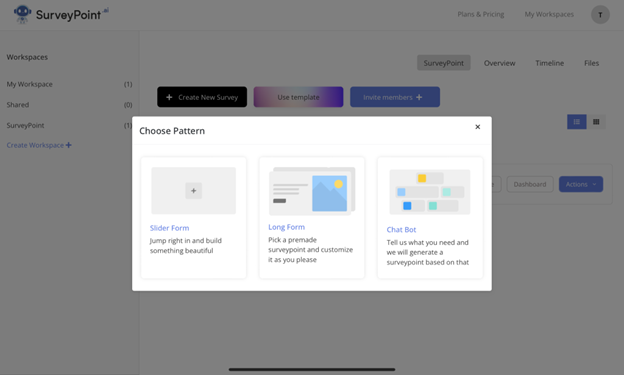Click Create Workspace link
The height and width of the screenshot is (375, 624).
point(39,145)
